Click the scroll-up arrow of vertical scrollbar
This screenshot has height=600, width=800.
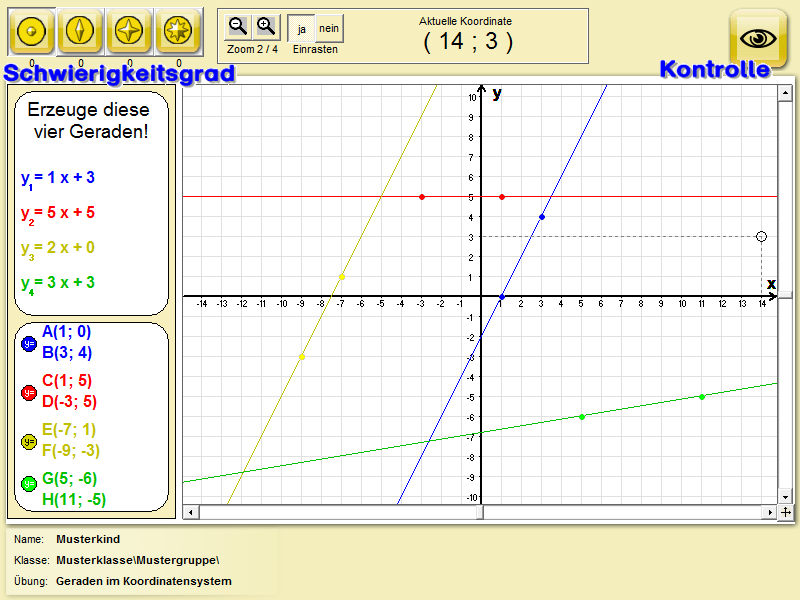pos(785,92)
